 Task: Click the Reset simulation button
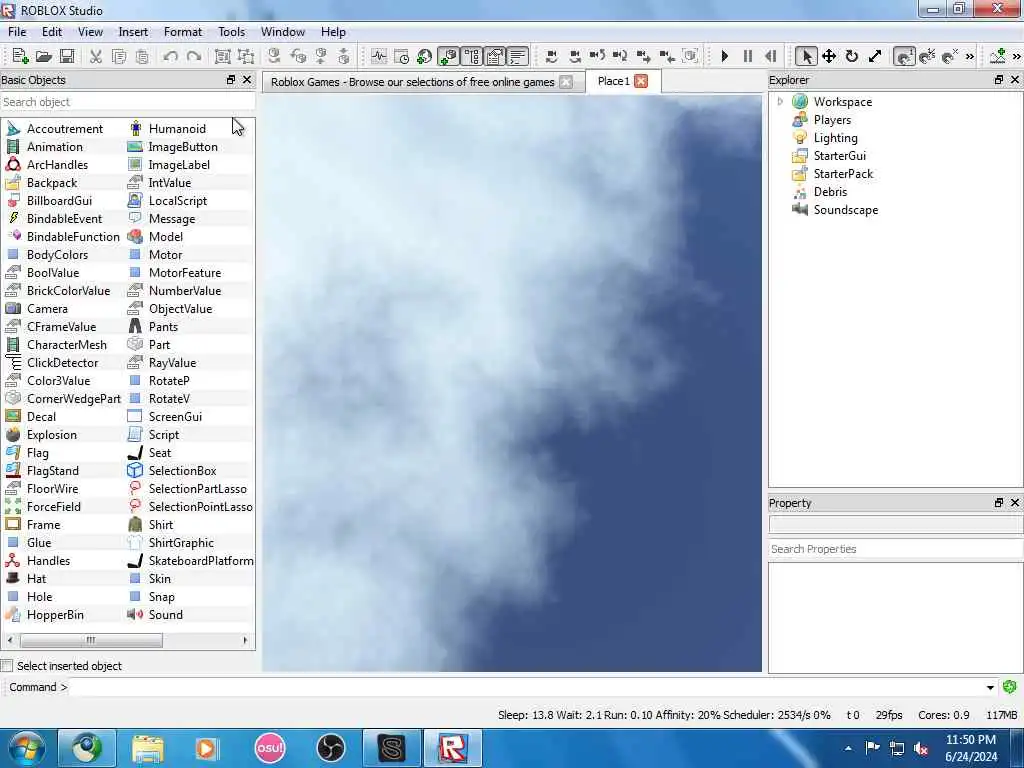[x=771, y=56]
